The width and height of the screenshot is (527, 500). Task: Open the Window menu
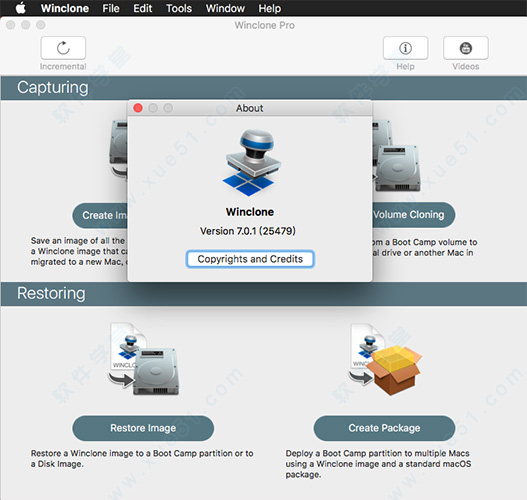(225, 8)
